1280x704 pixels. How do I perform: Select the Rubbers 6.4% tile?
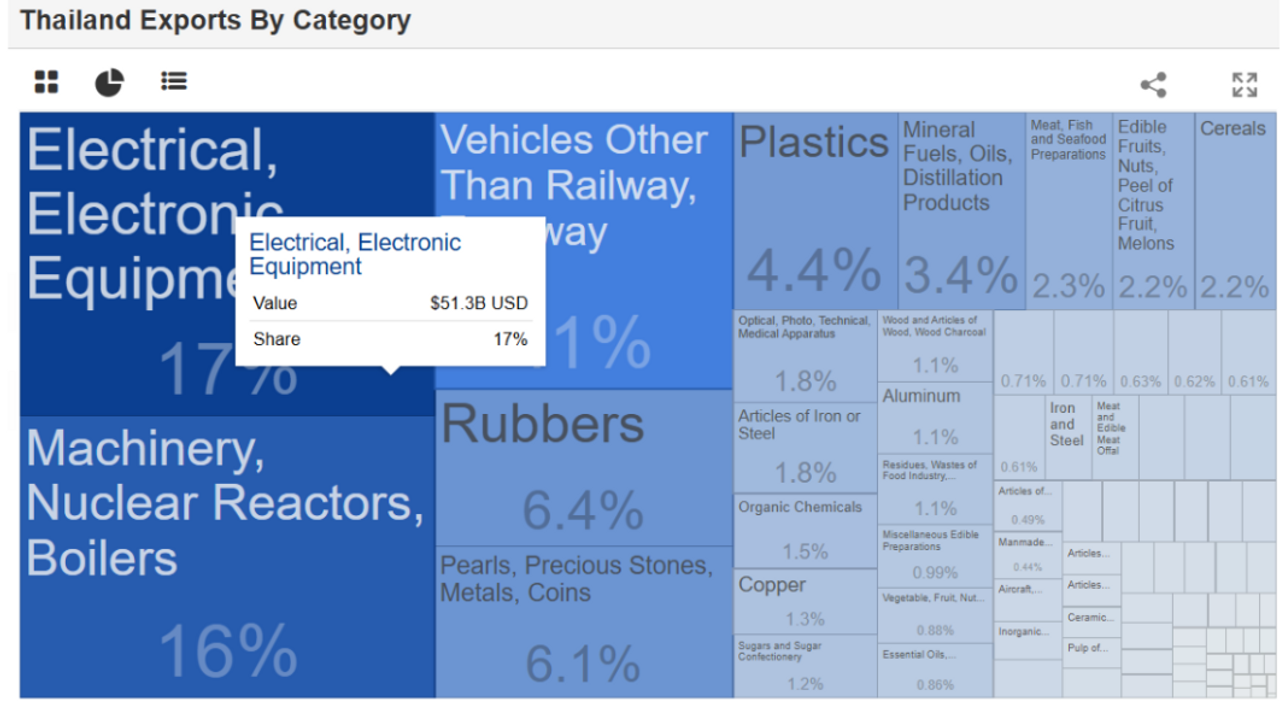(583, 467)
